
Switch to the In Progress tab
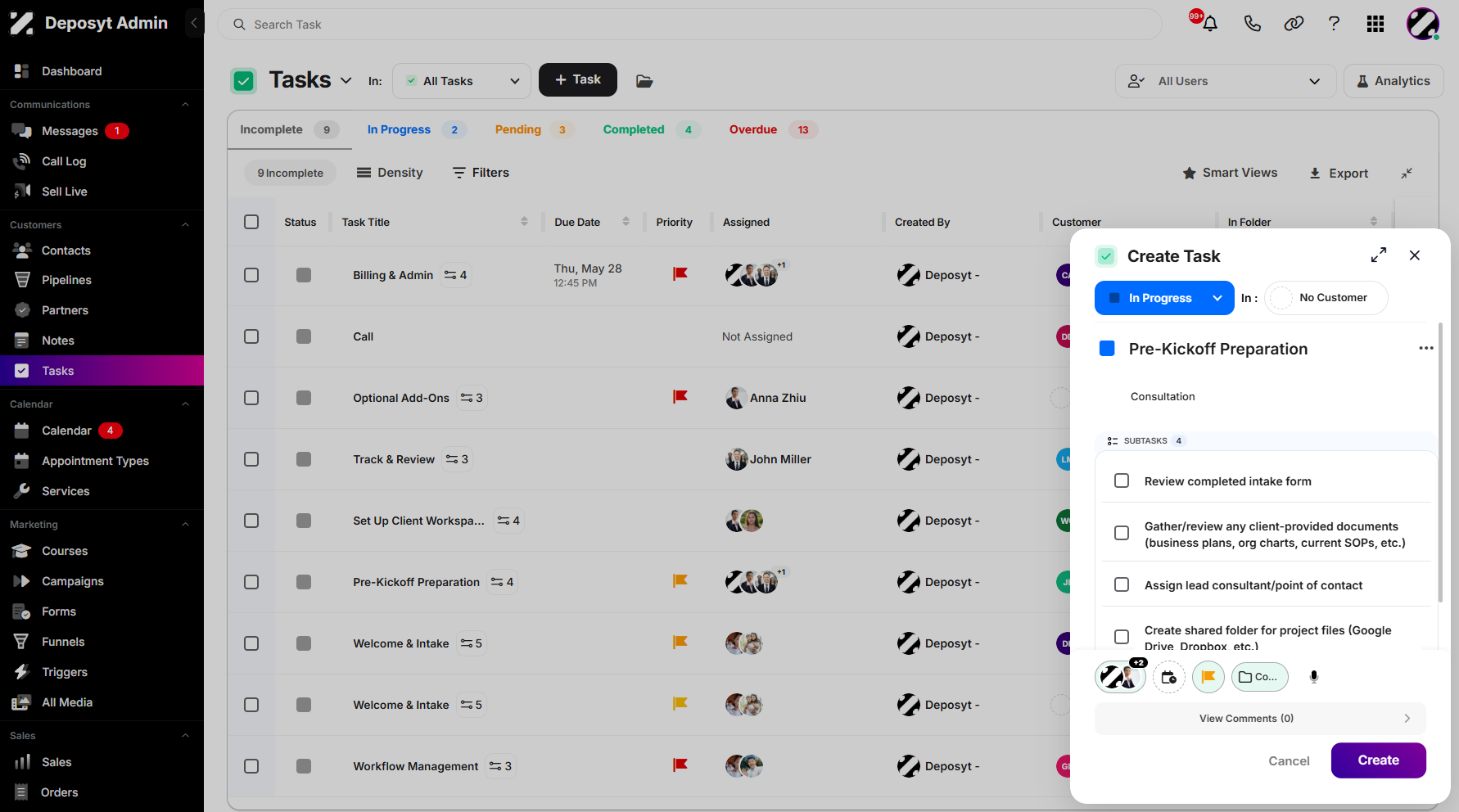[417, 129]
